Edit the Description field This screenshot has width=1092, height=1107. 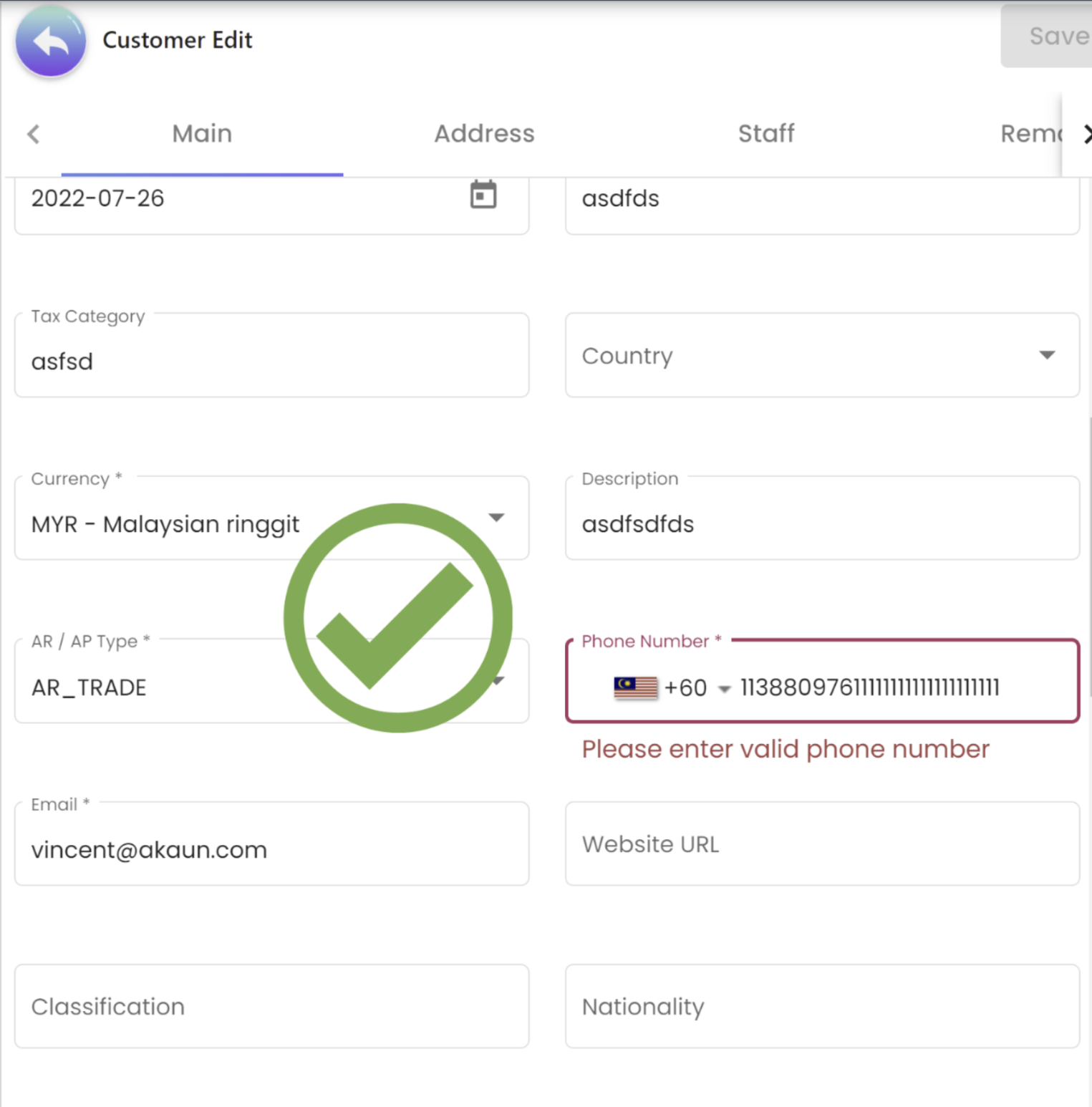pyautogui.click(x=822, y=524)
